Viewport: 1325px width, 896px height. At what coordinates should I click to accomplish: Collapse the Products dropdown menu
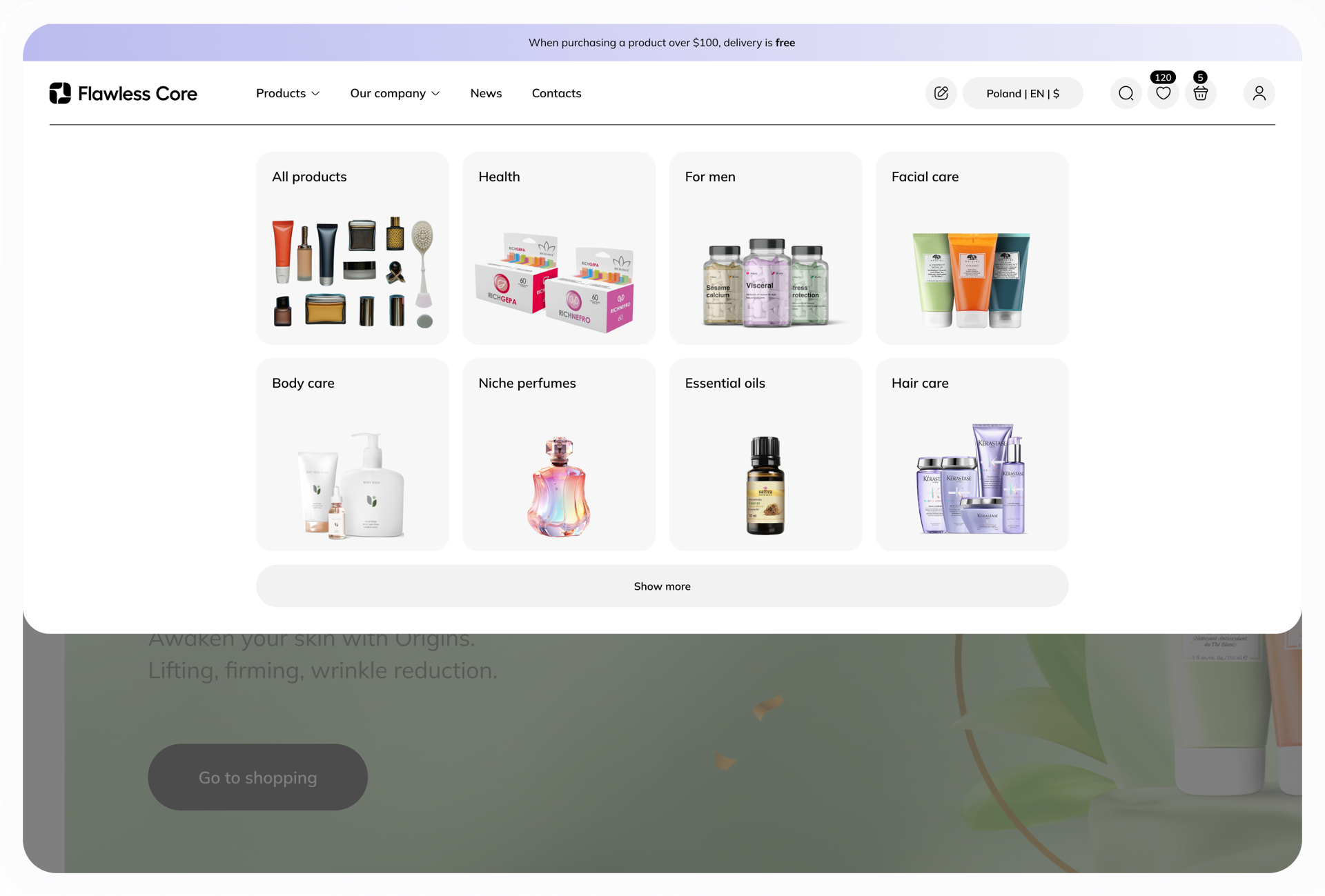tap(287, 93)
